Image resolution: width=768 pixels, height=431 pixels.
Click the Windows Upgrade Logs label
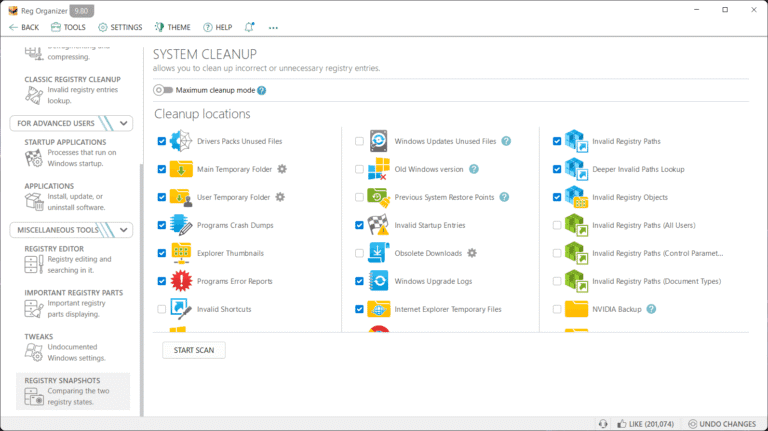(433, 281)
